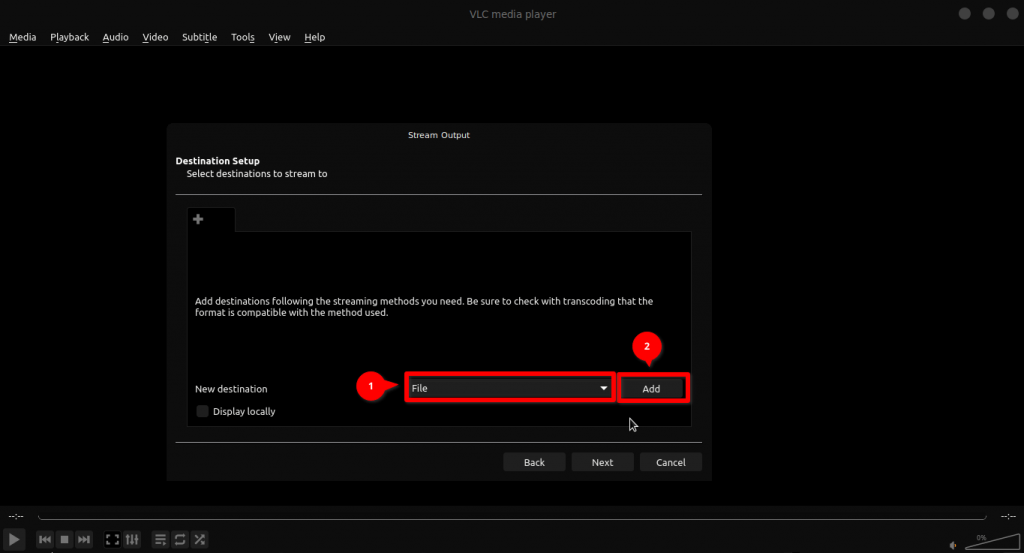Click the elapsed time label
The image size is (1024, 553).
[x=16, y=516]
